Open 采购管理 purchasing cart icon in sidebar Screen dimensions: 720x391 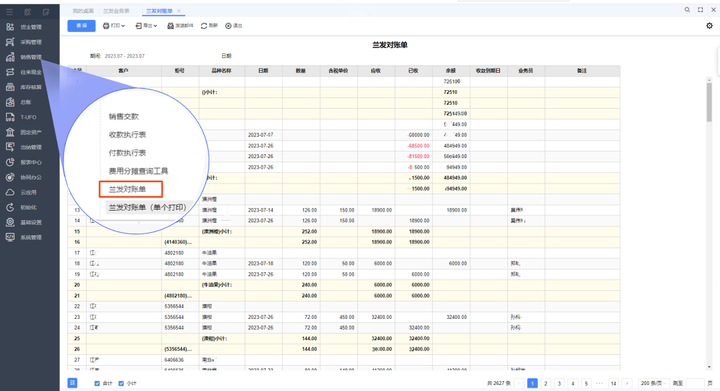pos(10,42)
